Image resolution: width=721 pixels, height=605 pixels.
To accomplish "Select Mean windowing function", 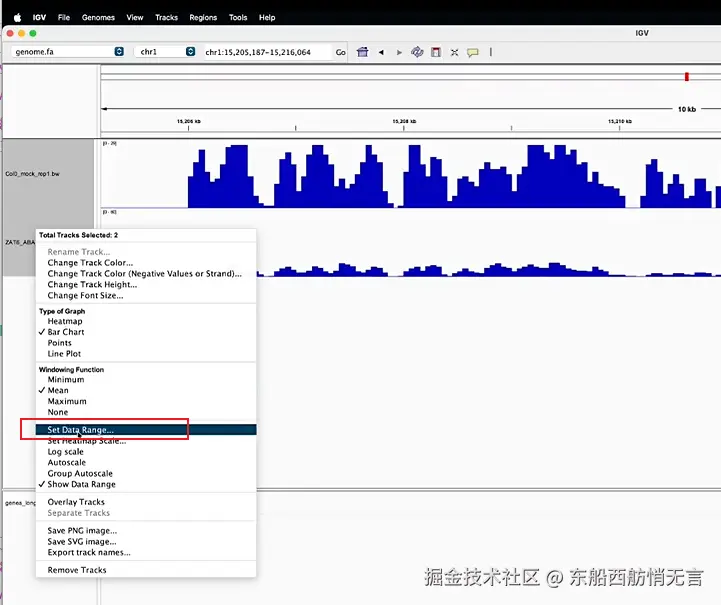I will (x=146, y=390).
